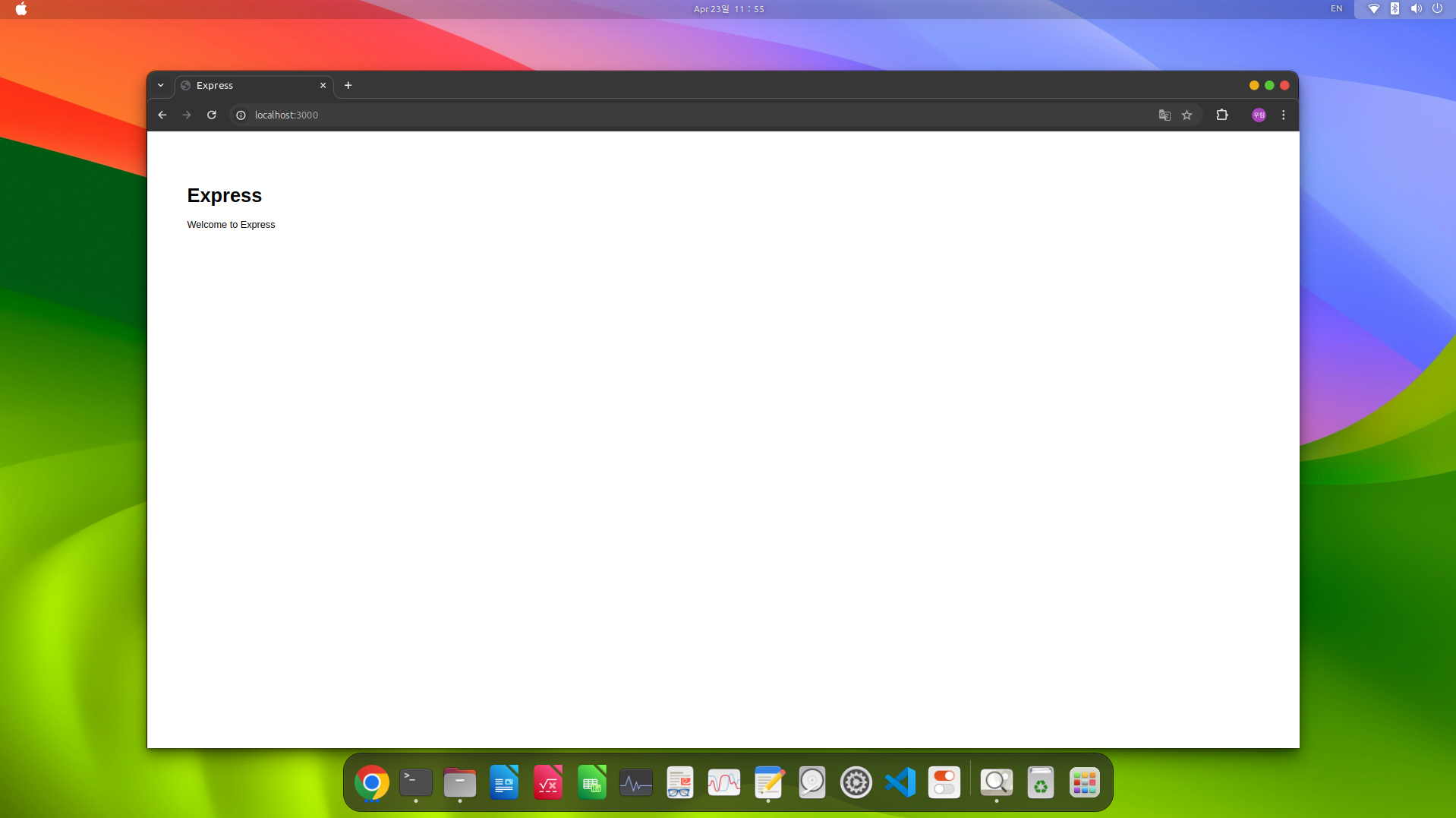
Task: Open the Chrome profile avatar
Action: (1259, 115)
